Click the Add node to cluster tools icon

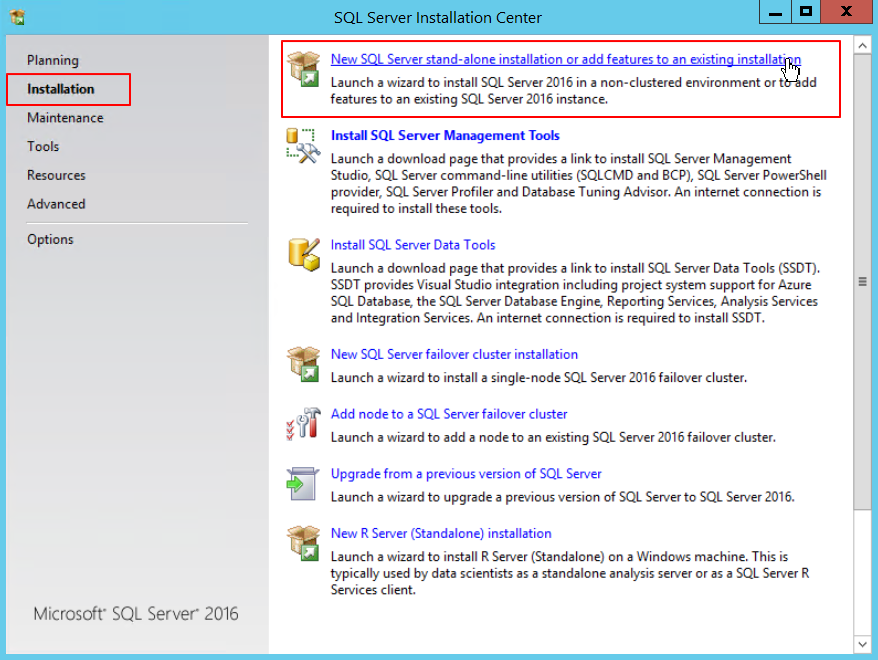pos(303,423)
